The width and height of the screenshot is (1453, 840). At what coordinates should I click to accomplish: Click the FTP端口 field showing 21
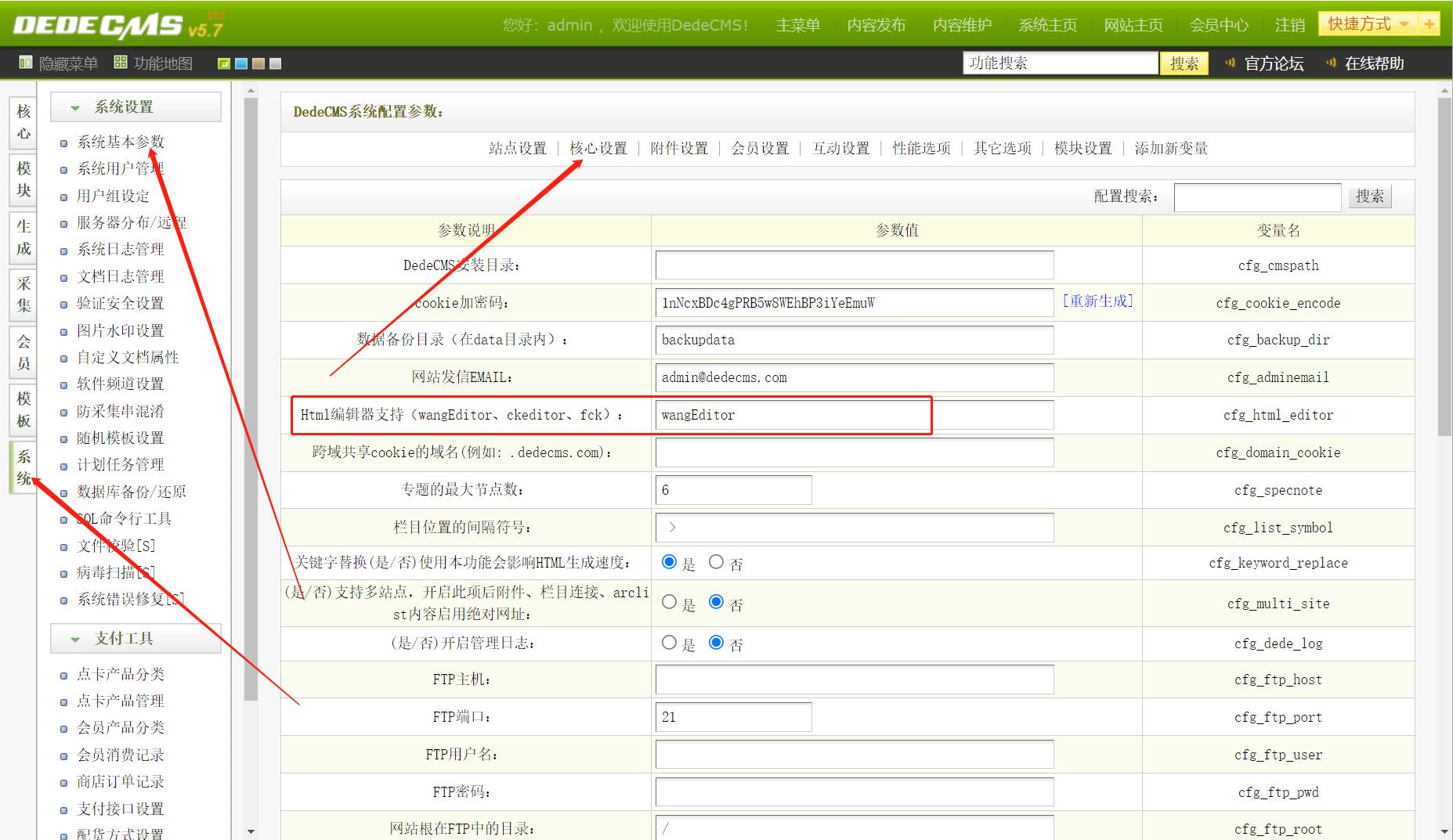pyautogui.click(x=733, y=716)
